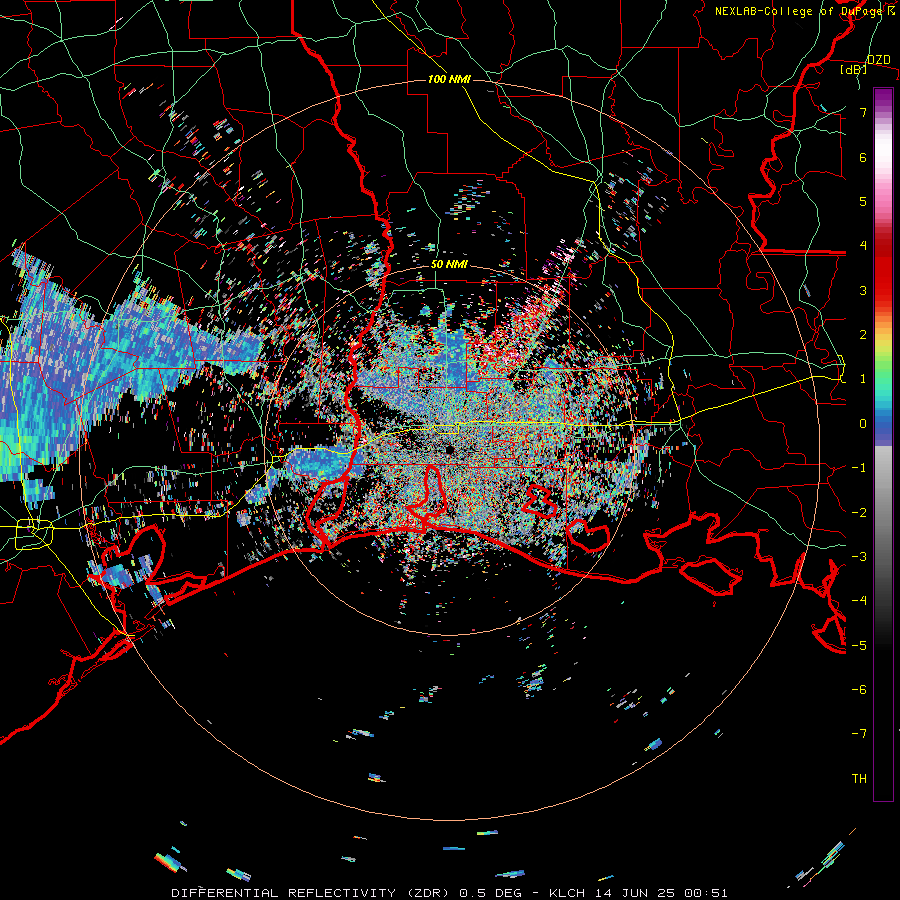Screen dimensions: 900x900
Task: Click the [dB] unit label
Action: (x=854, y=69)
